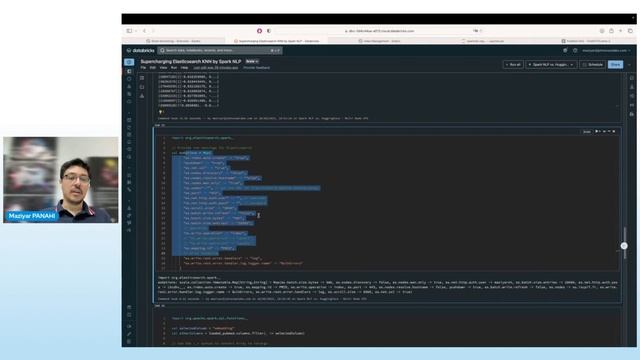Click the presenter webcam video thumbnail
The image size is (640, 360).
point(61,180)
